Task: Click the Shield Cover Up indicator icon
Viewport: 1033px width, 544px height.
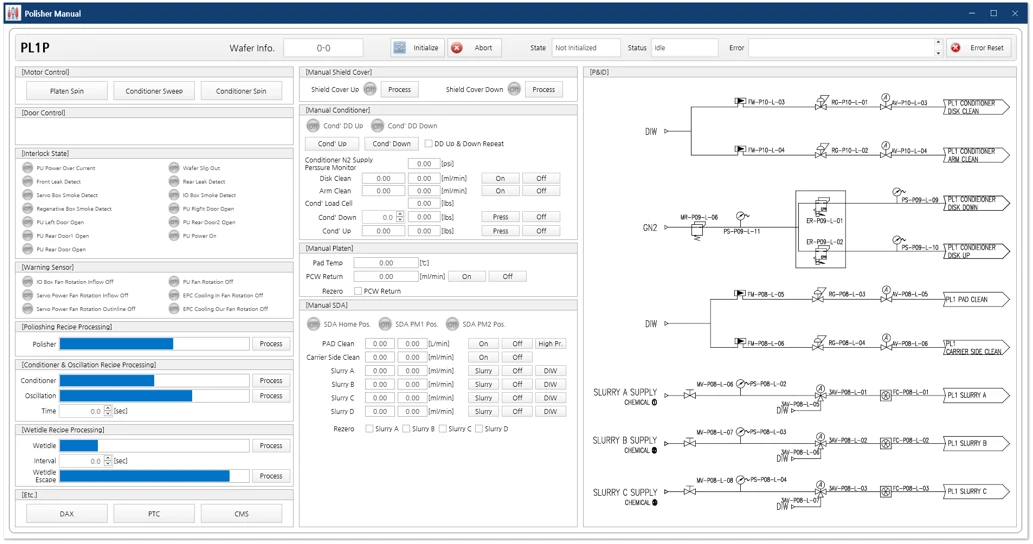Action: (x=370, y=90)
